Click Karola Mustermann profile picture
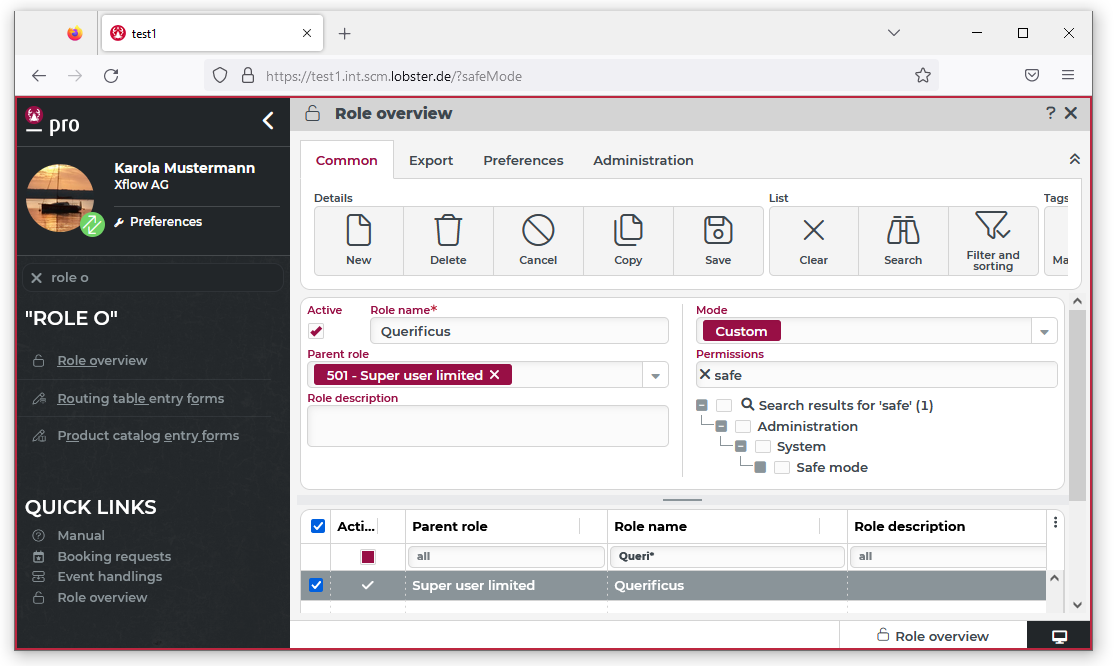Image resolution: width=1114 pixels, height=666 pixels. (60, 198)
